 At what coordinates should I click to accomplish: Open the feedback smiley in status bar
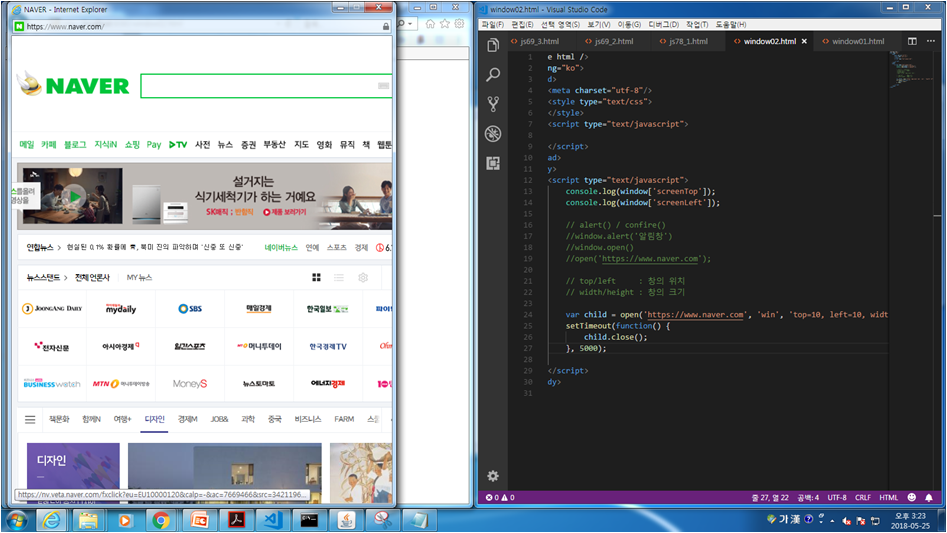click(911, 497)
